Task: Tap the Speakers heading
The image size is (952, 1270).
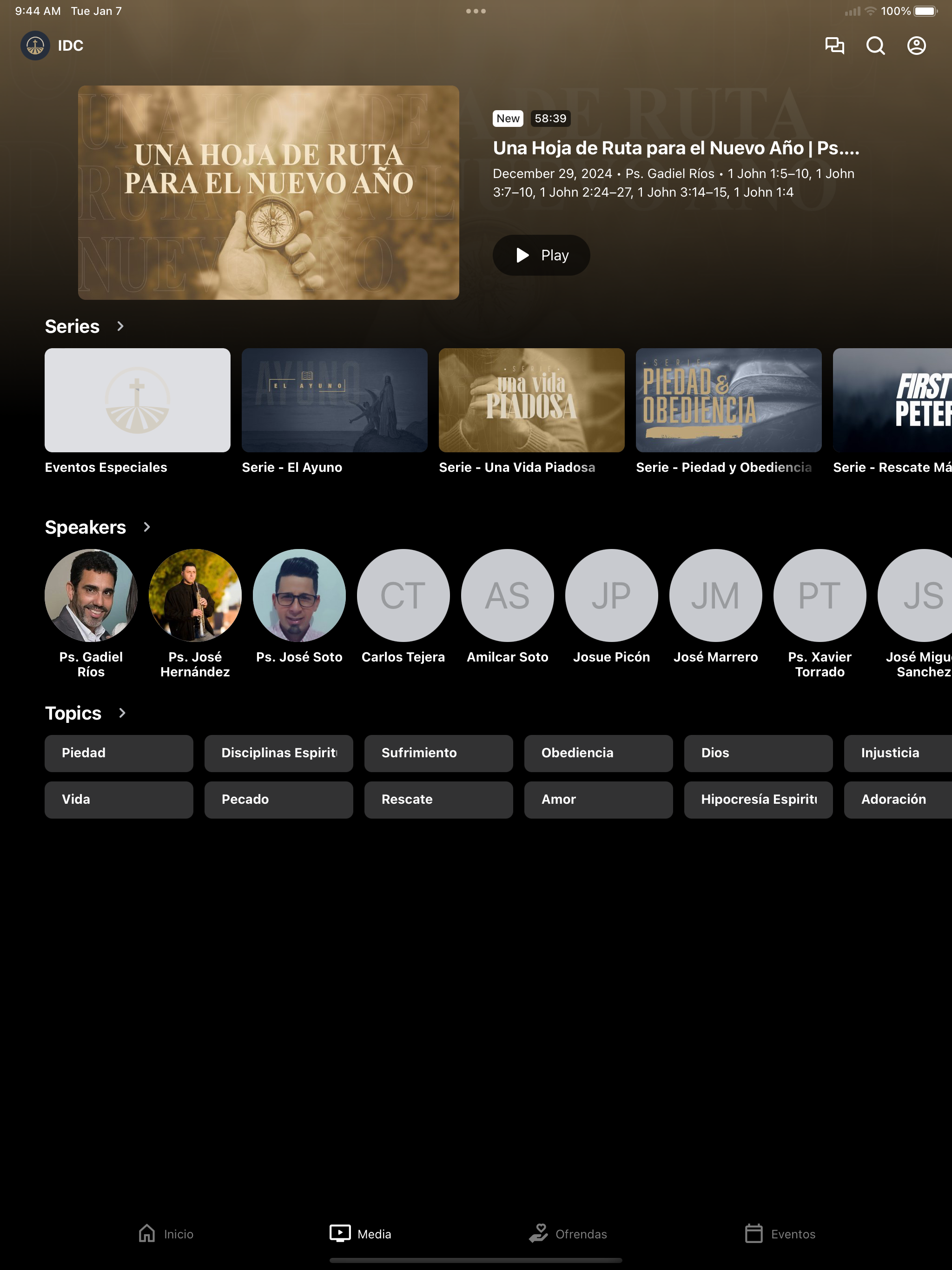Action: click(x=86, y=527)
